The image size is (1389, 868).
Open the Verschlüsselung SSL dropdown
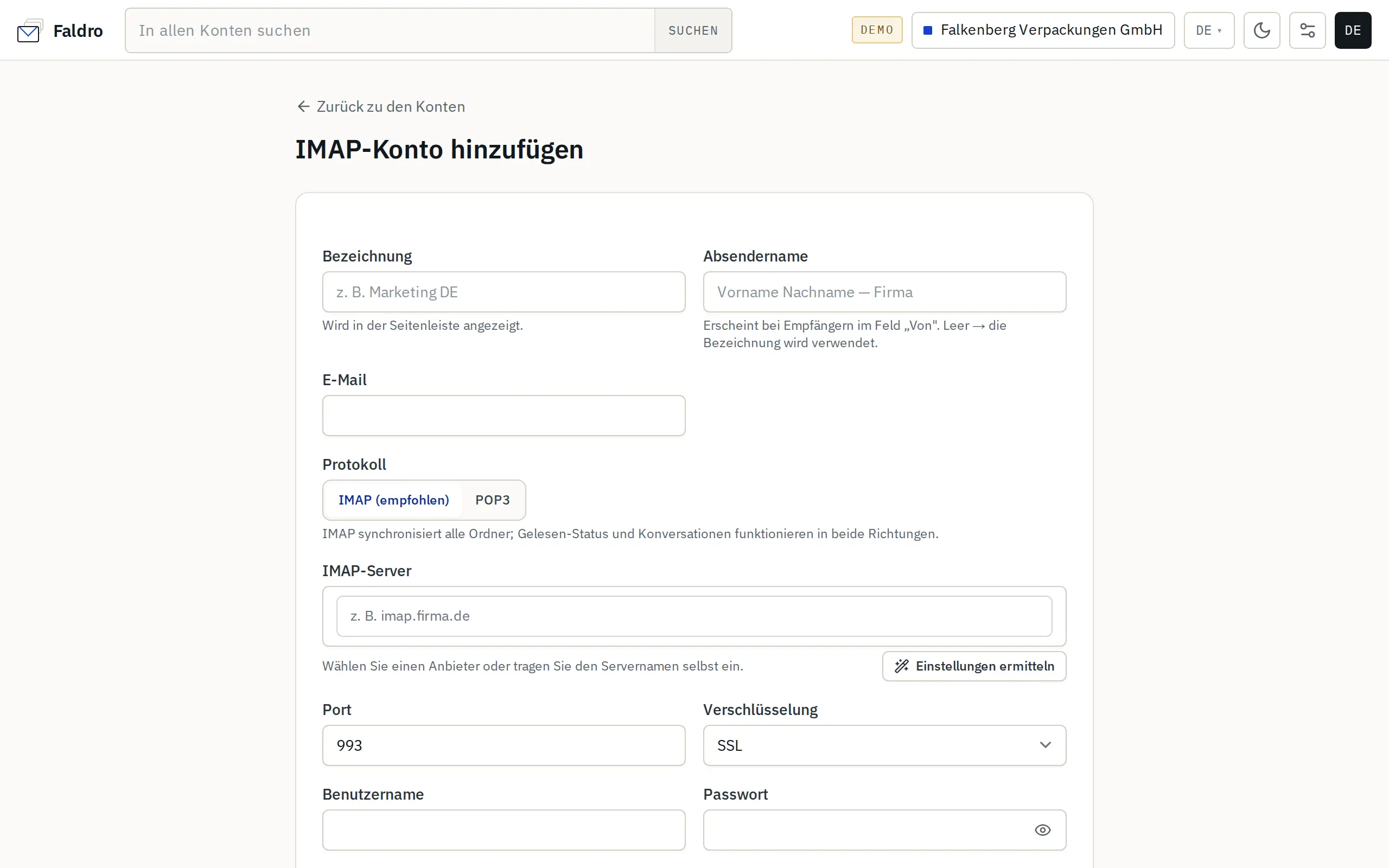pos(884,745)
